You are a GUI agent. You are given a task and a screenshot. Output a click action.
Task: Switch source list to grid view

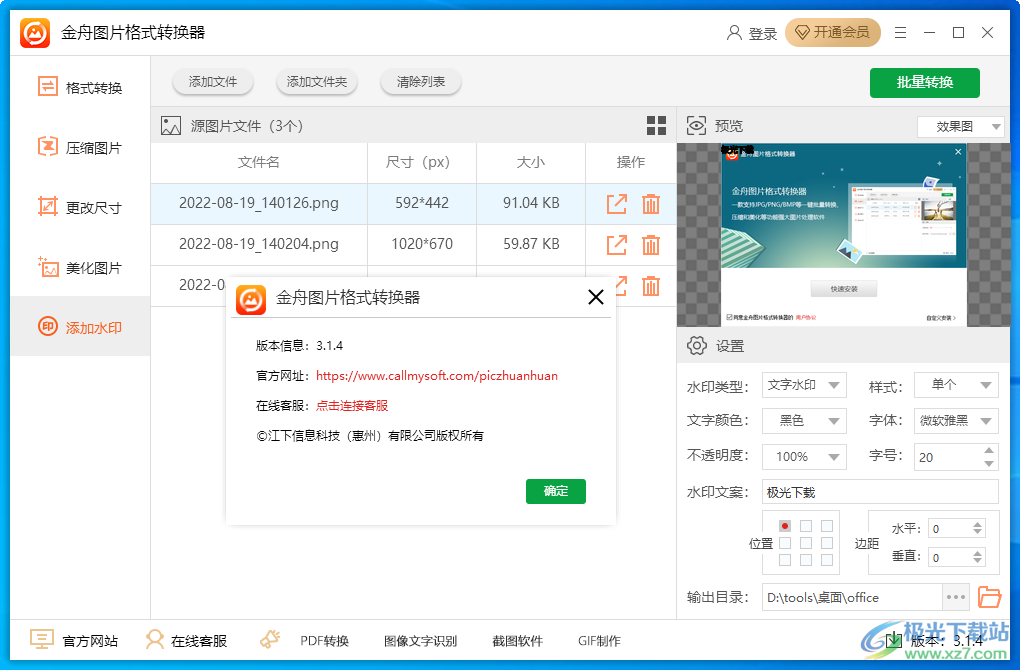pyautogui.click(x=656, y=126)
